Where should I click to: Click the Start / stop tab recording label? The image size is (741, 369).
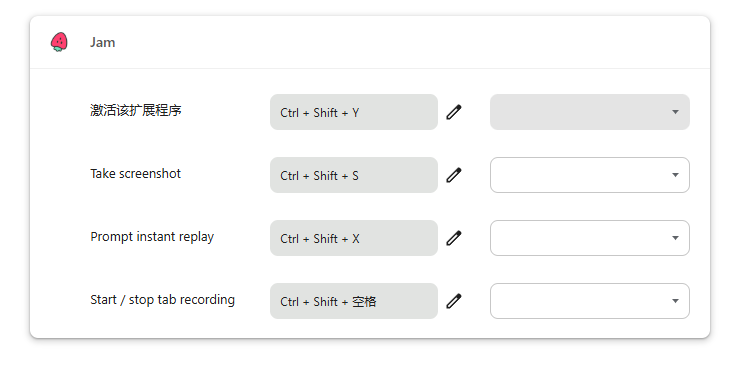(163, 300)
